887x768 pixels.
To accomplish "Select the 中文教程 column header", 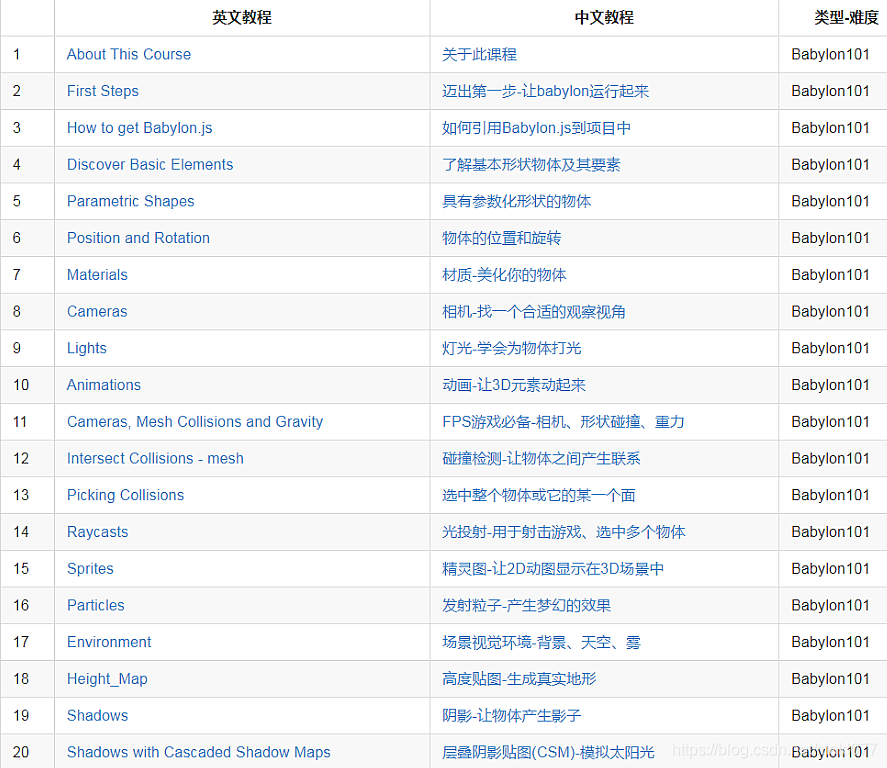I will click(x=604, y=18).
